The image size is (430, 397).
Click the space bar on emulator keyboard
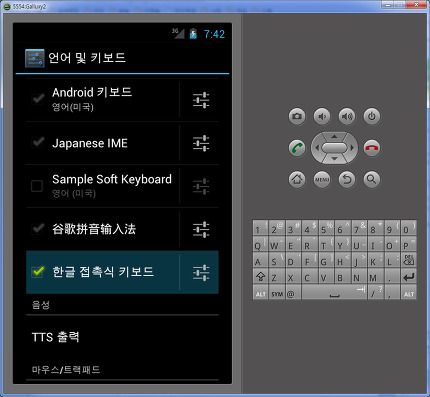click(334, 293)
